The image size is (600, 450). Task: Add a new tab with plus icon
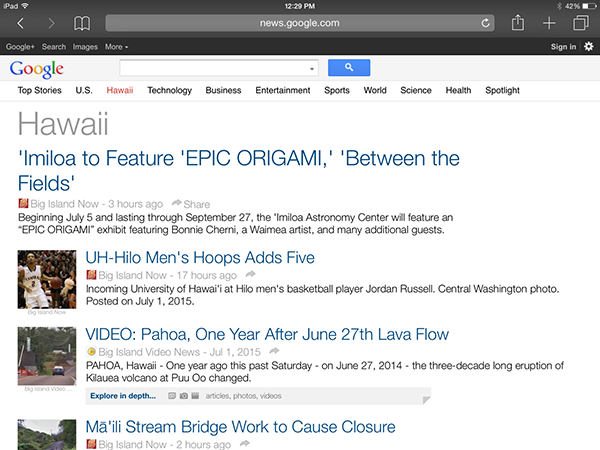(549, 23)
